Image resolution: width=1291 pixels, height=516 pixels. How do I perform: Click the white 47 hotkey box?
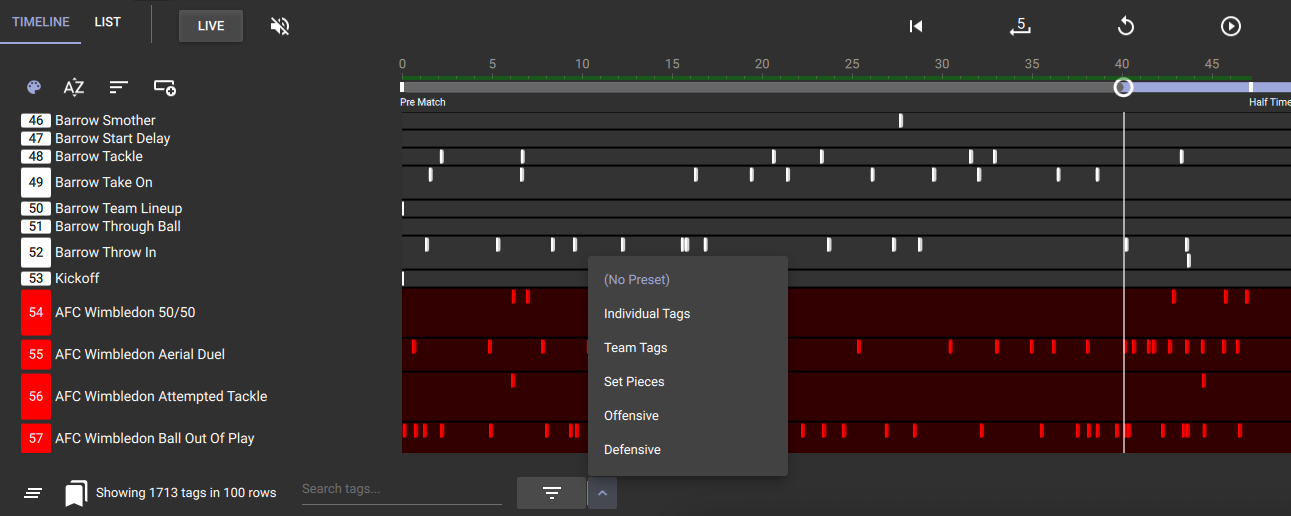[x=36, y=138]
